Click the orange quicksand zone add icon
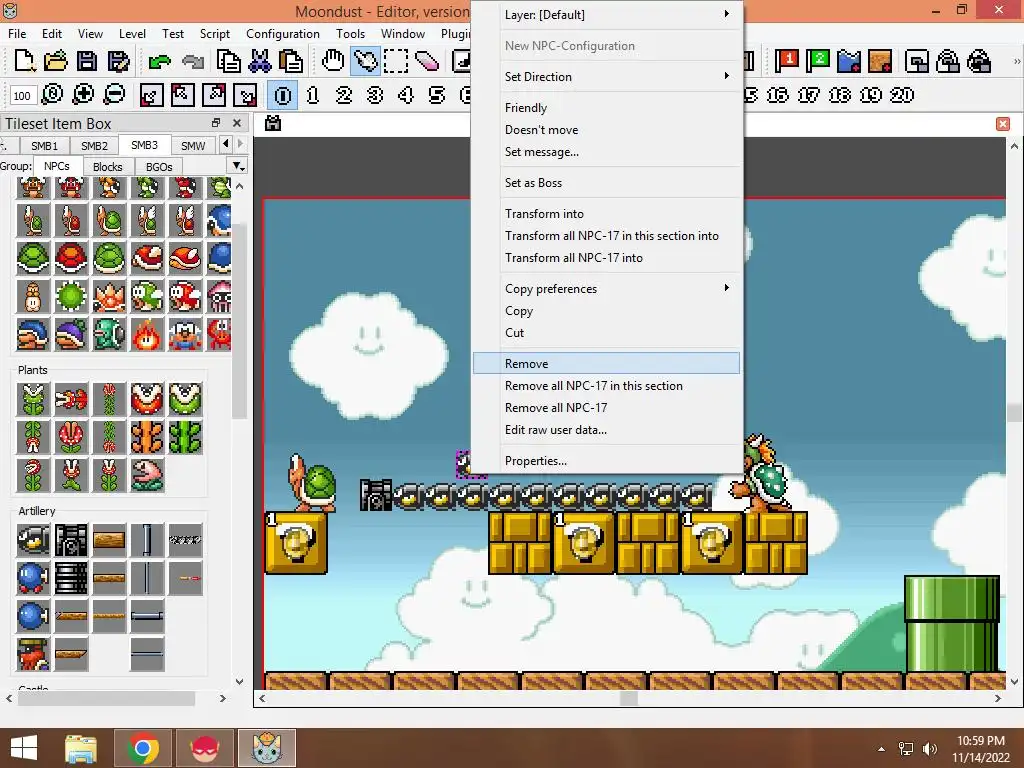Image resolution: width=1024 pixels, height=768 pixels. click(880, 61)
